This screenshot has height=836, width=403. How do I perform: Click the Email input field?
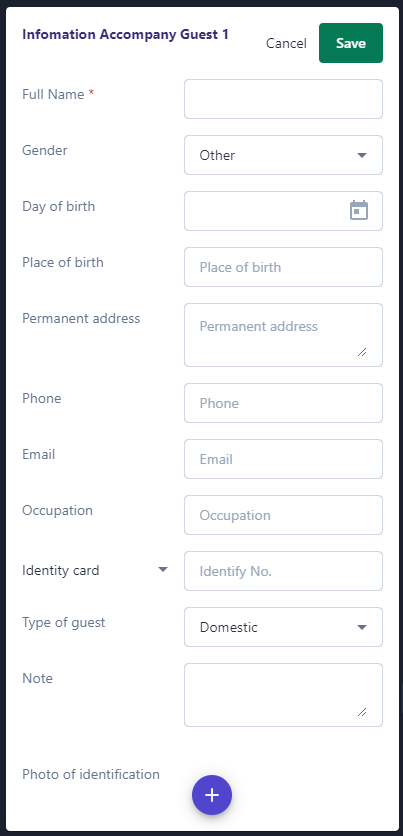(x=284, y=459)
